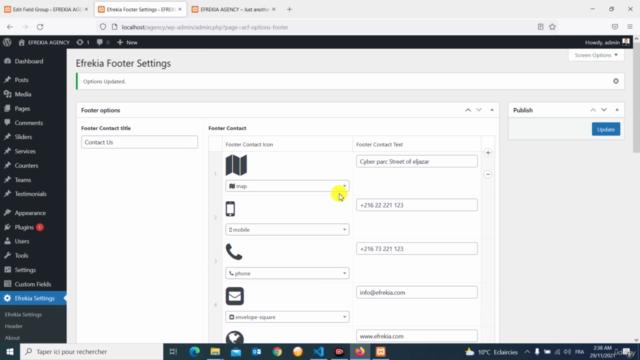This screenshot has width=640, height=360.
Task: Open WordPress Settings menu
Action: [25, 270]
